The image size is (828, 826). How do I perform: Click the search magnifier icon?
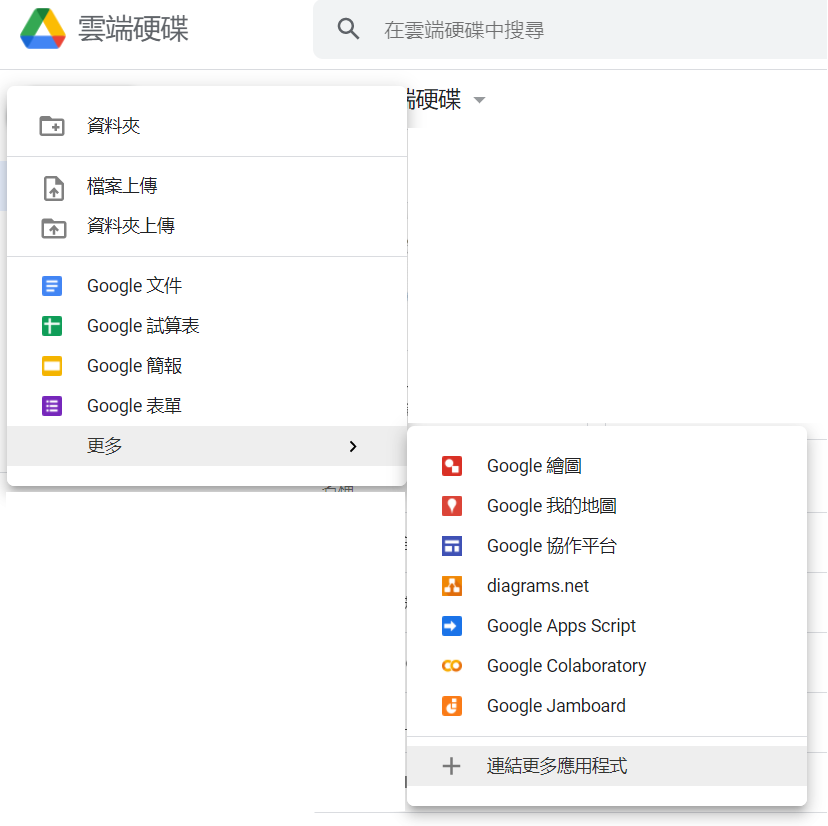coord(349,29)
